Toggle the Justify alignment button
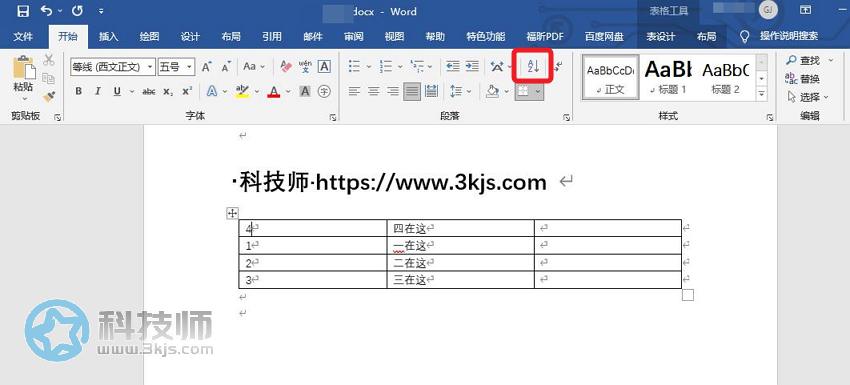Screen dimensions: 850x385 (412, 92)
